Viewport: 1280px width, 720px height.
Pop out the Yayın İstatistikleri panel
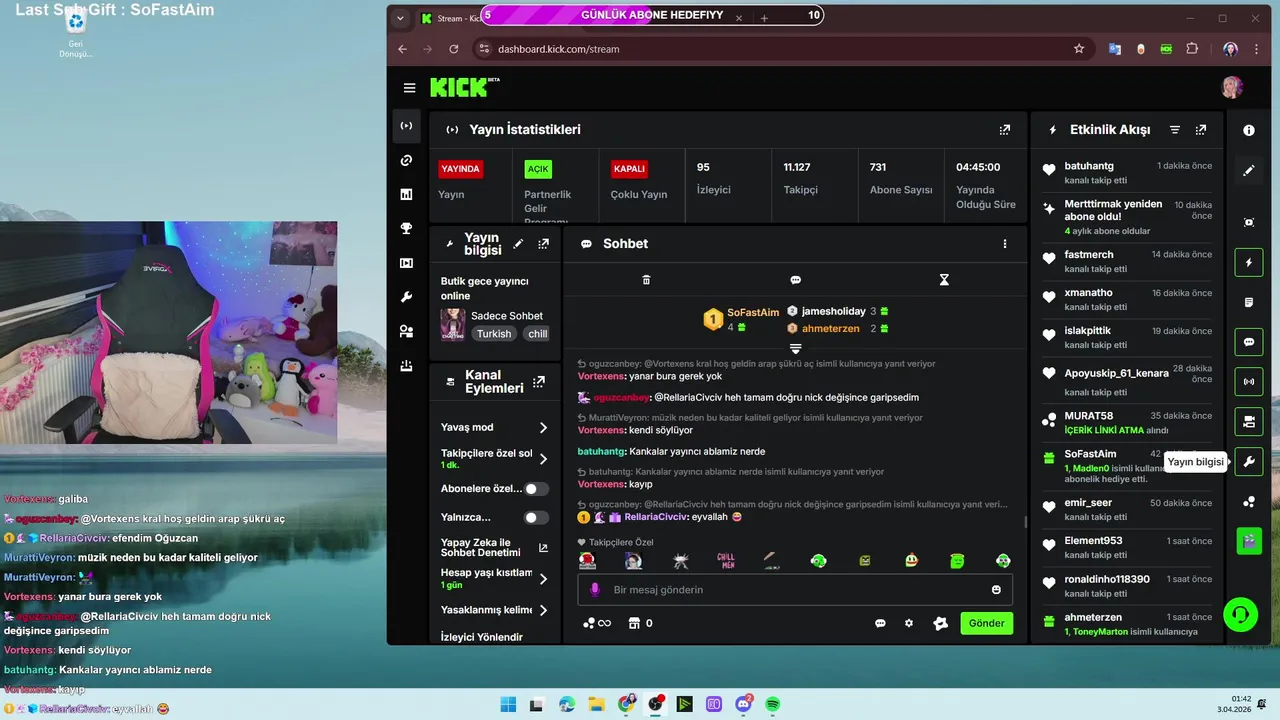(1005, 130)
